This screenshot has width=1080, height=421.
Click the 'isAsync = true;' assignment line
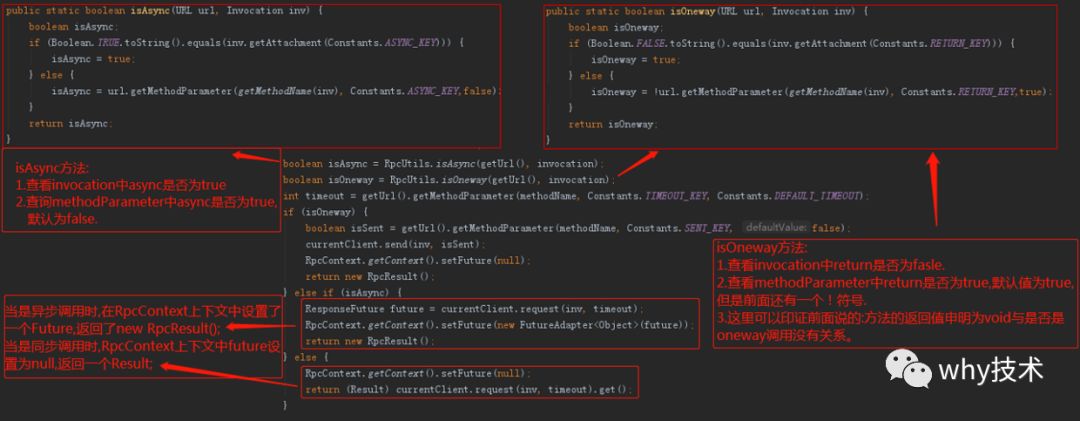click(94, 59)
